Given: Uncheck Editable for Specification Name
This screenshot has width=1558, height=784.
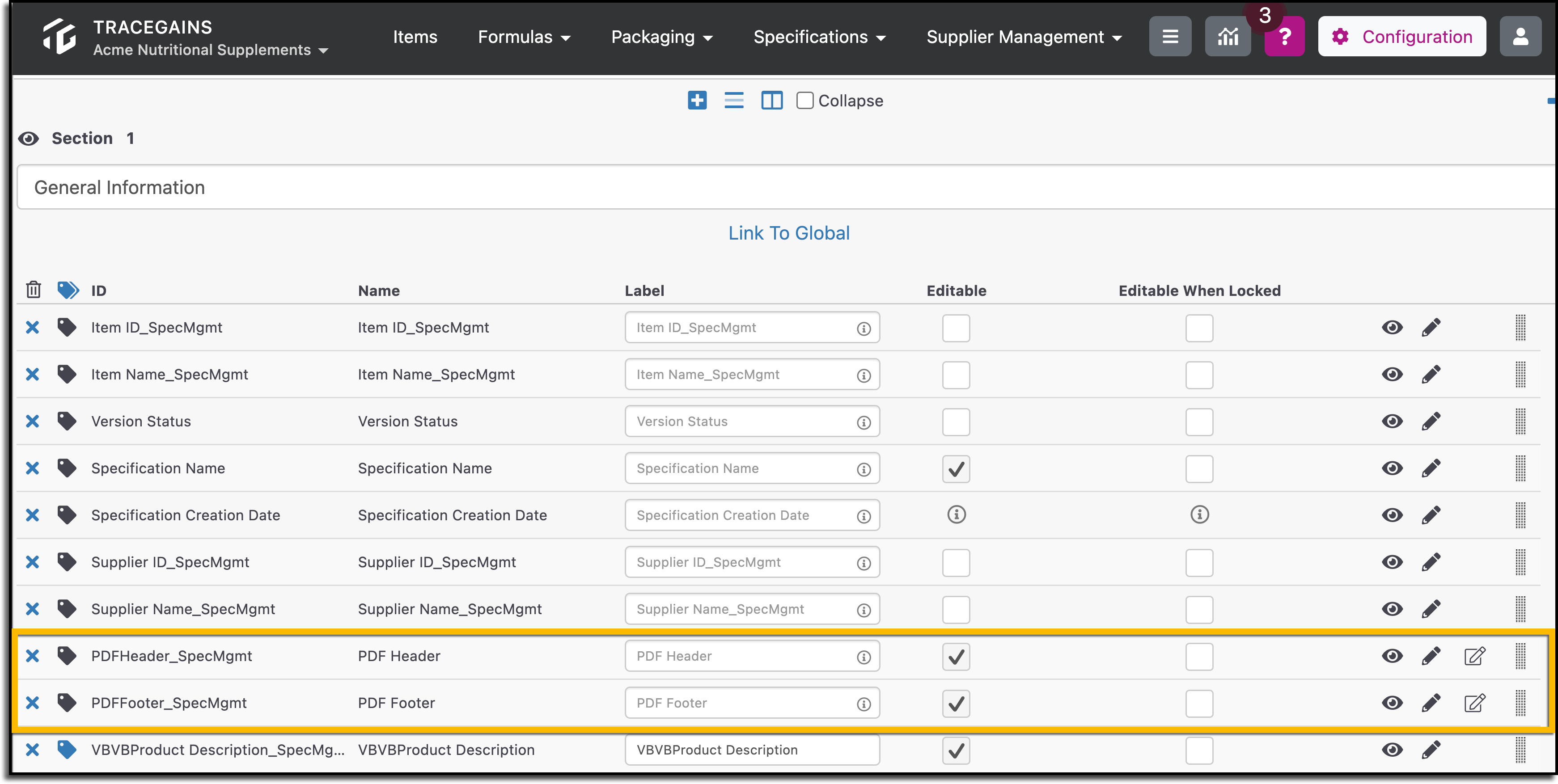Looking at the screenshot, I should (956, 469).
